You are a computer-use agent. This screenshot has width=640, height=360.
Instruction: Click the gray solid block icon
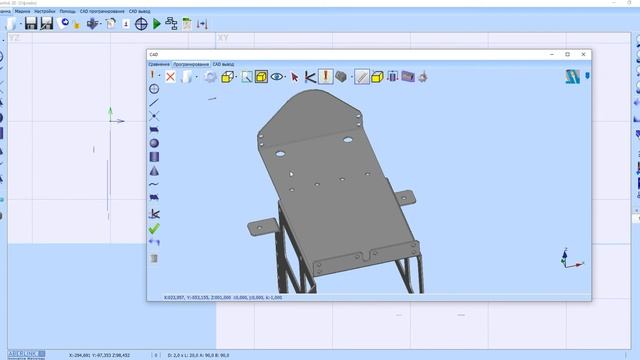point(341,77)
